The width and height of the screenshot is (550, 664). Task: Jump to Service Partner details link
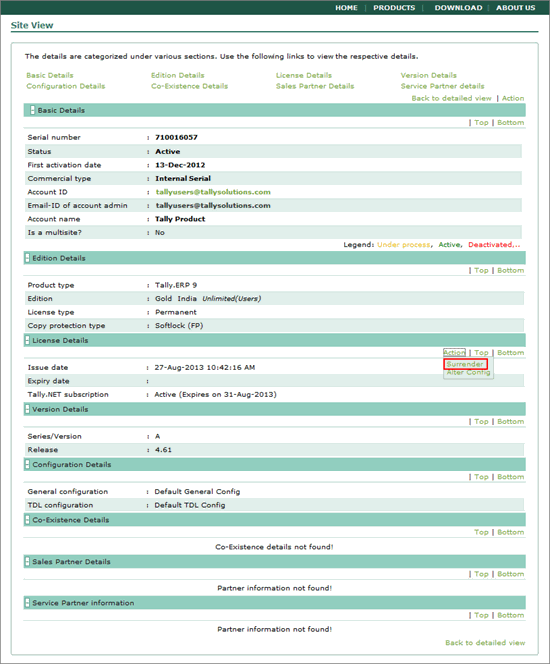(x=442, y=86)
